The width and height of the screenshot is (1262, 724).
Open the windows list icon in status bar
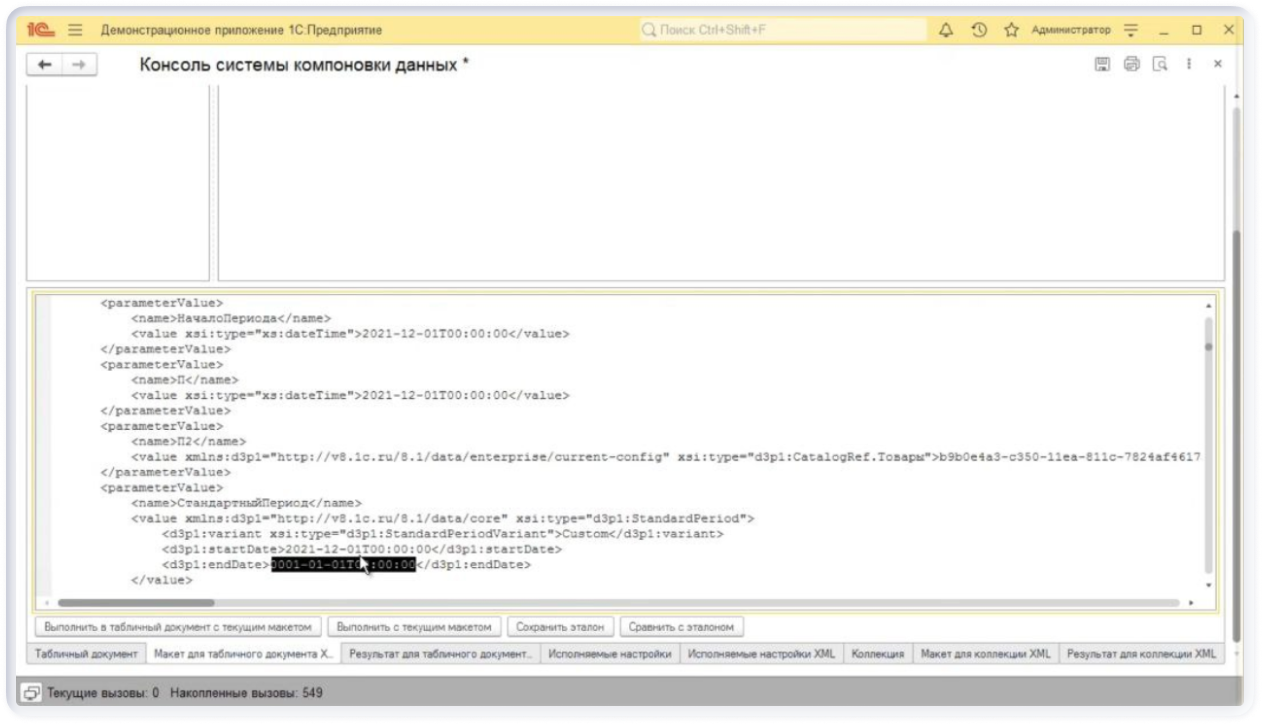(x=32, y=692)
